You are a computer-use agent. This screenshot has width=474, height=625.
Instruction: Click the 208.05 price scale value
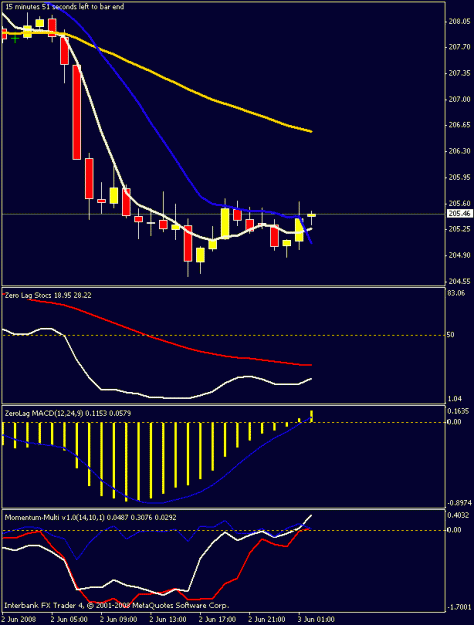coord(459,22)
